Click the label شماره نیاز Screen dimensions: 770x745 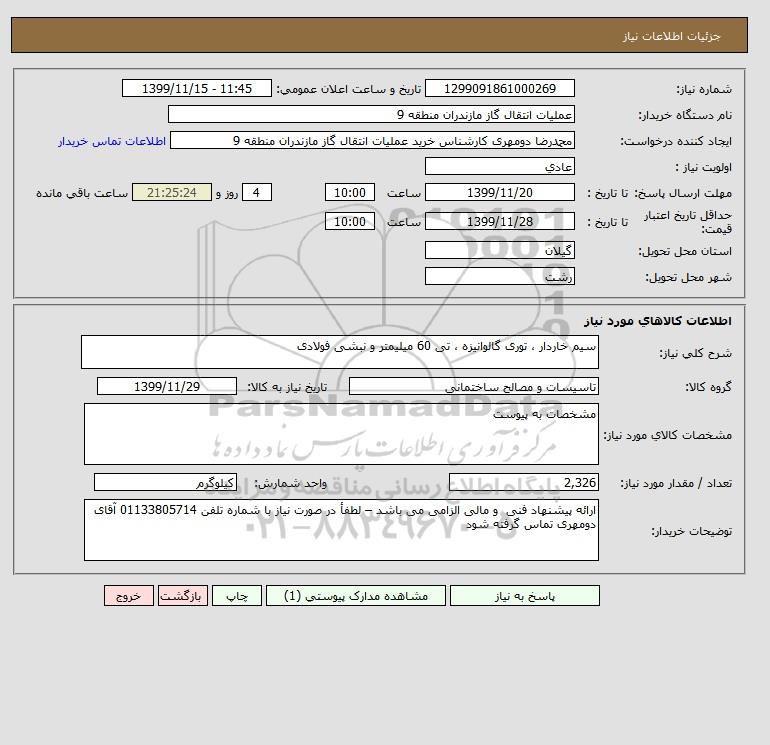coord(704,89)
